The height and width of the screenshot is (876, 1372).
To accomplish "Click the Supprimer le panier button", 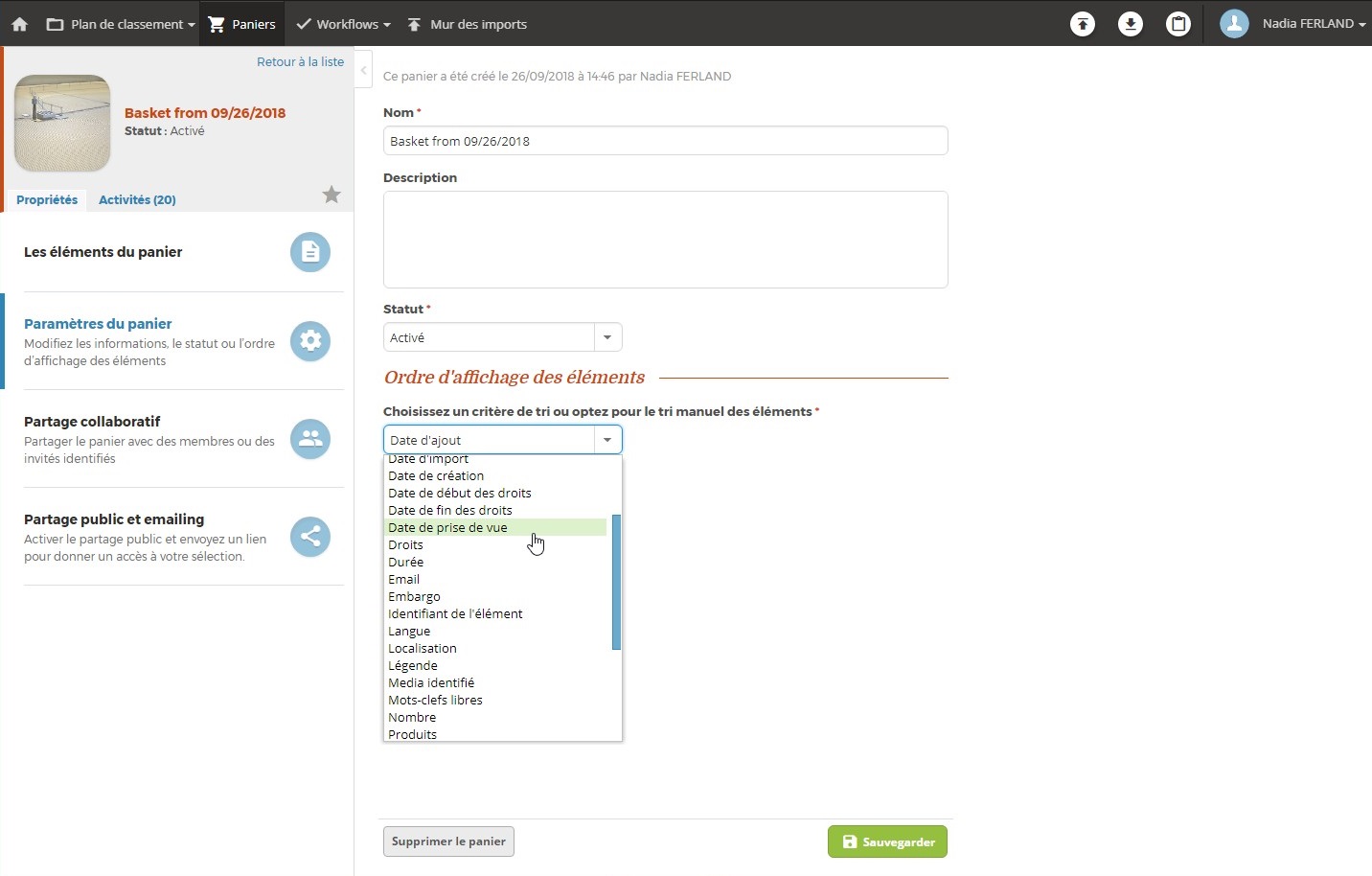I will click(x=448, y=841).
